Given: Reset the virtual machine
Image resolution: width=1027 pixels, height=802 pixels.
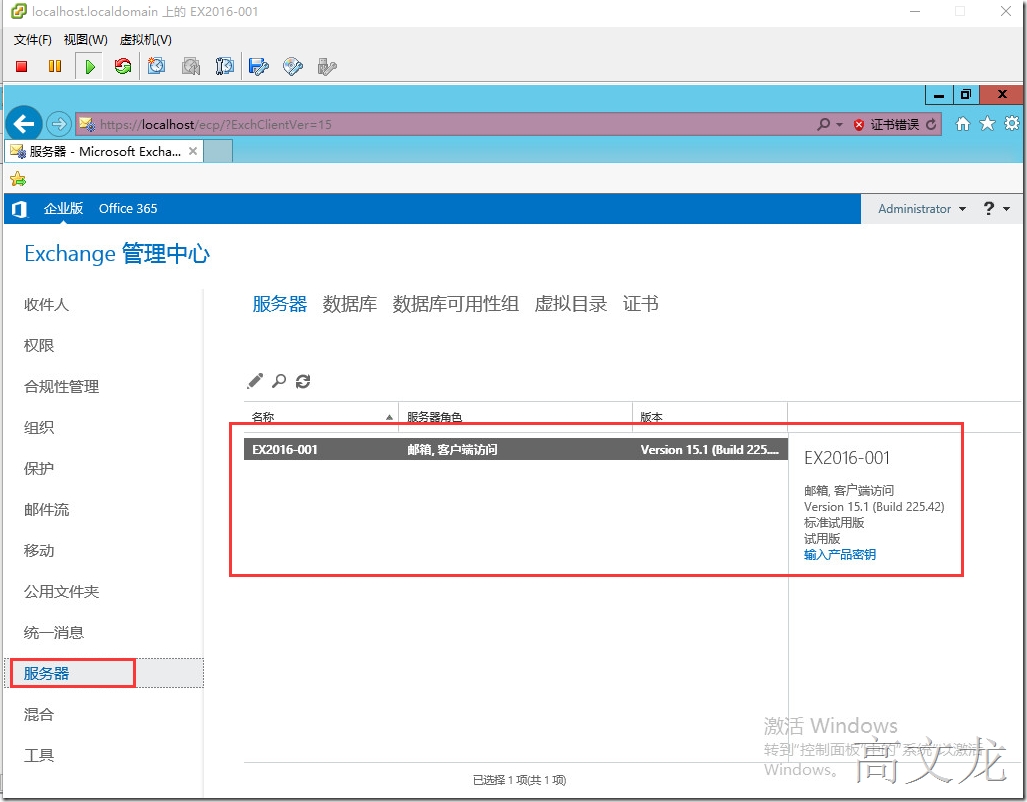Looking at the screenshot, I should click(122, 66).
